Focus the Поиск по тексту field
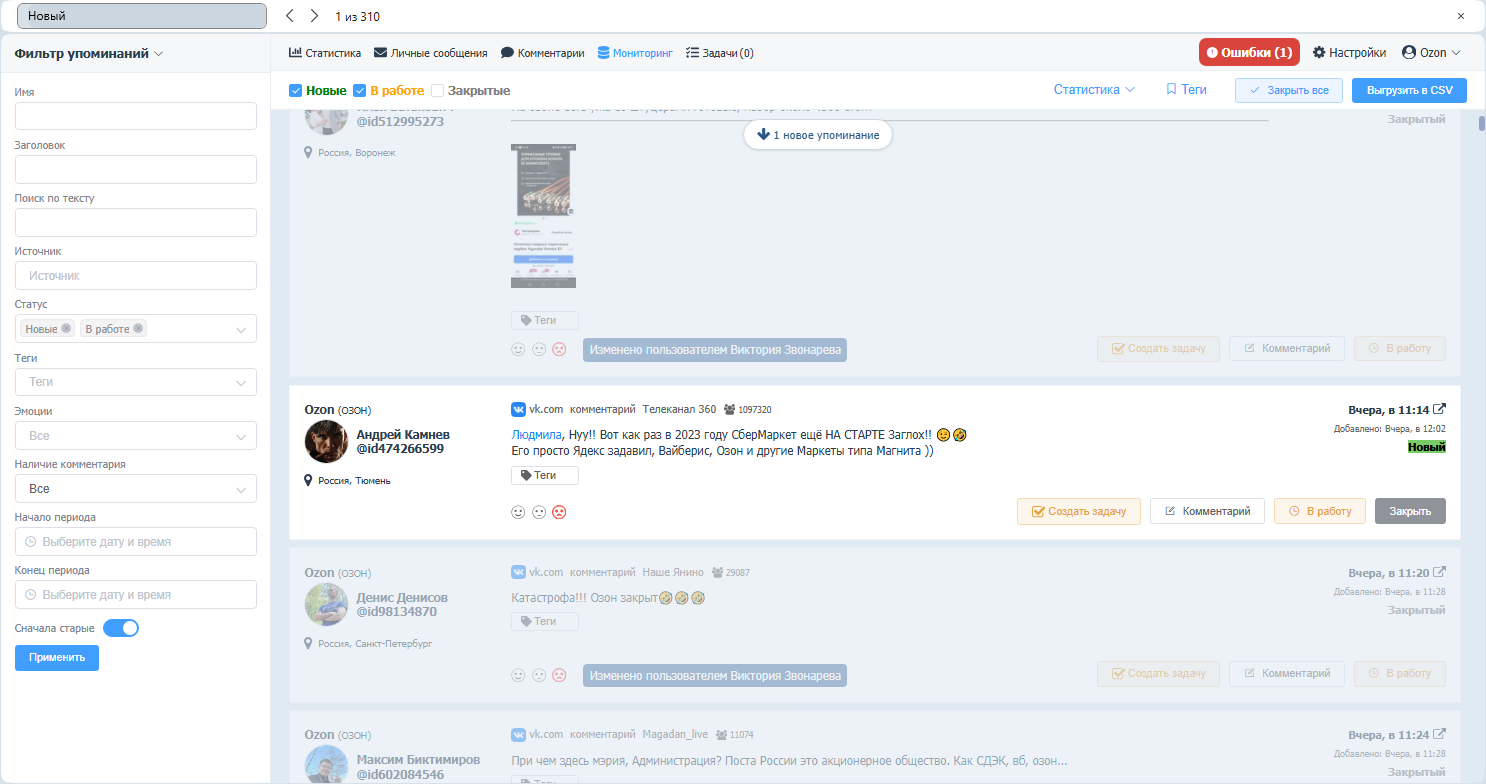Image resolution: width=1486 pixels, height=784 pixels. point(136,222)
